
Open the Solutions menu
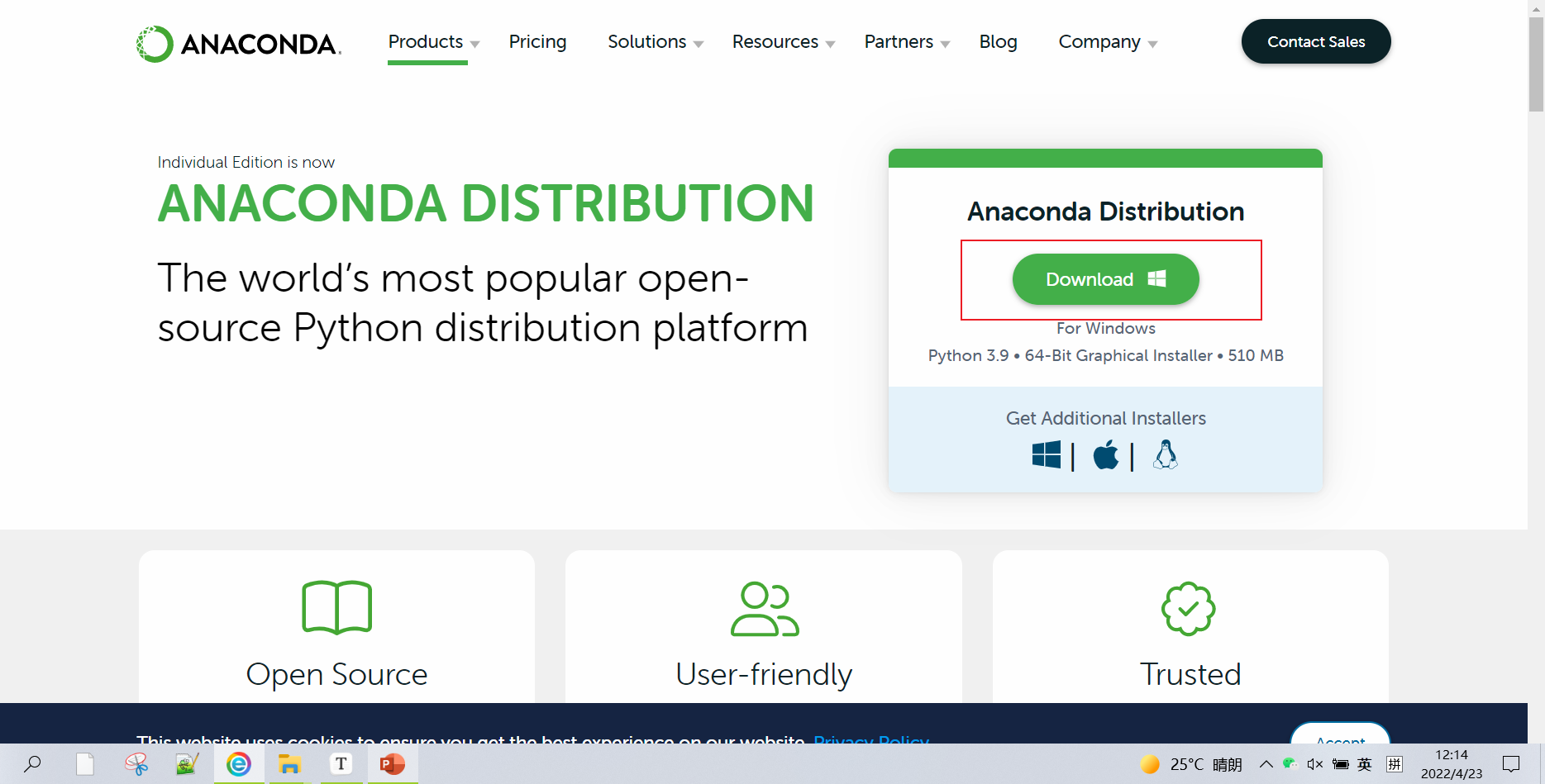click(x=647, y=41)
